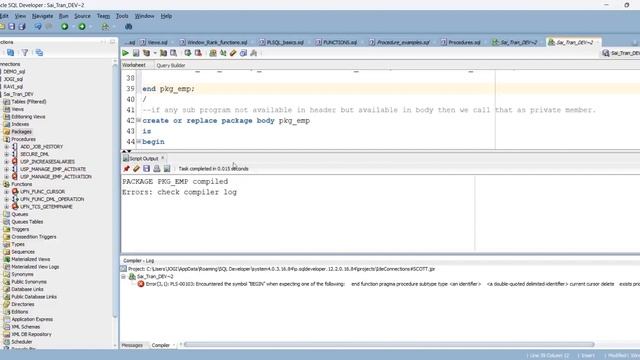Expand the UFN_FUNC_DML_OPERATION function node

click(6, 199)
